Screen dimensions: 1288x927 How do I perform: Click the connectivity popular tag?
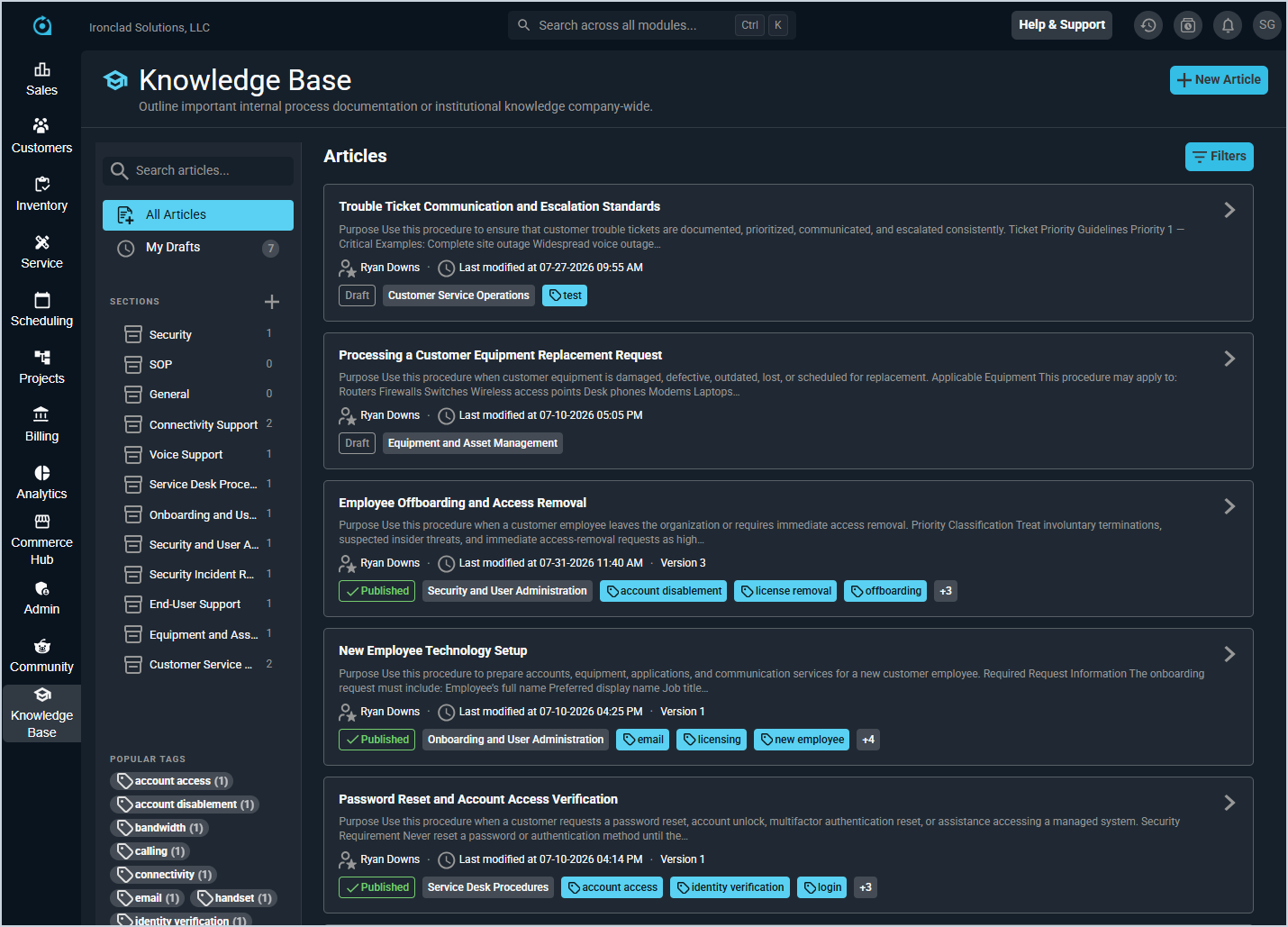164,875
